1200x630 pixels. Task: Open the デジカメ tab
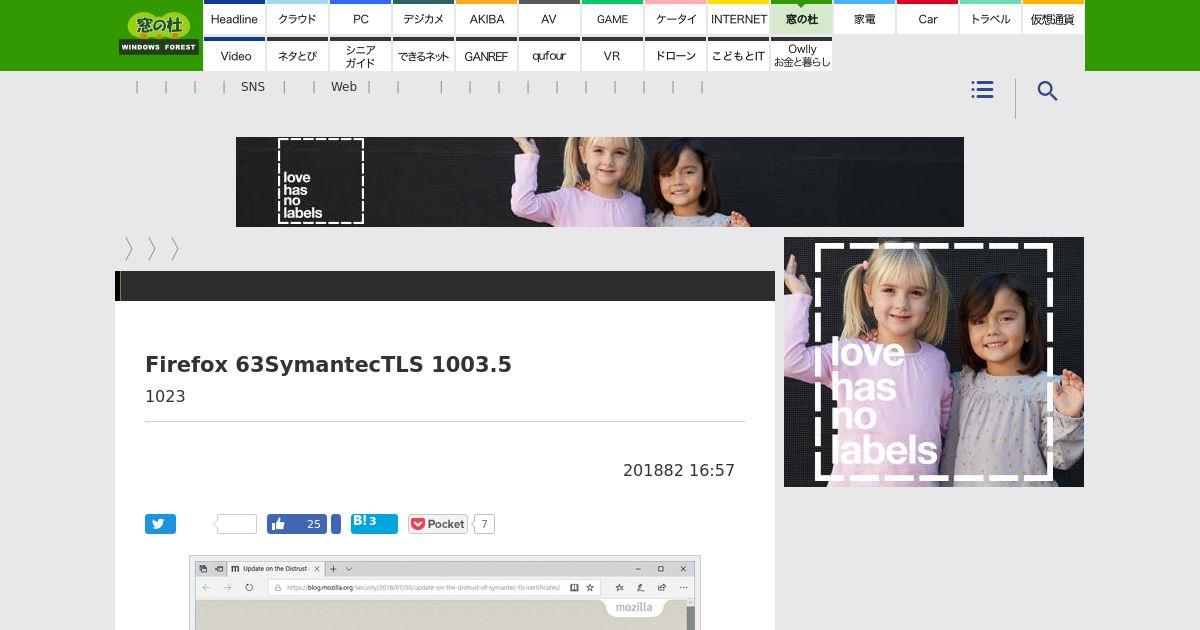click(423, 18)
